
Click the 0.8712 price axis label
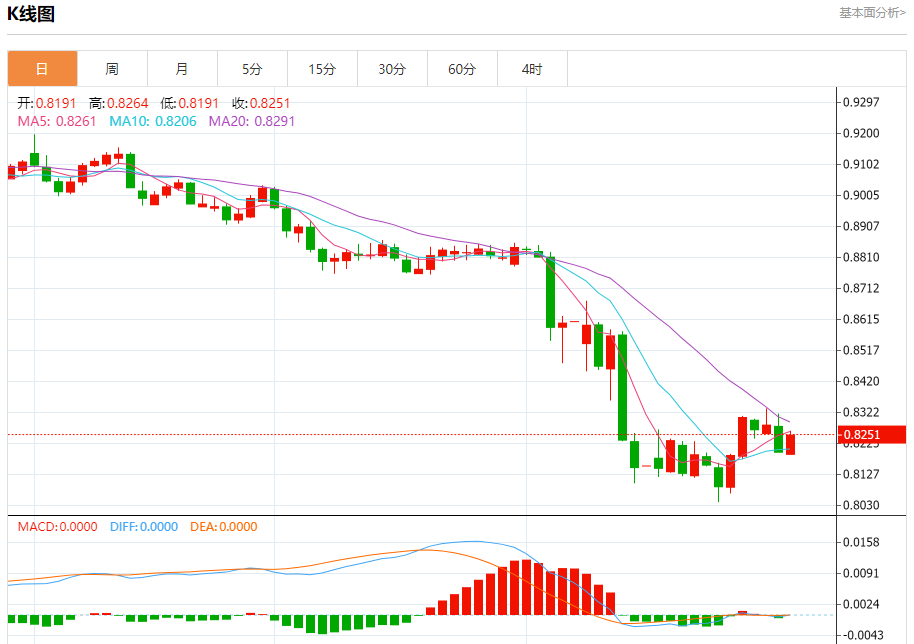pos(861,288)
